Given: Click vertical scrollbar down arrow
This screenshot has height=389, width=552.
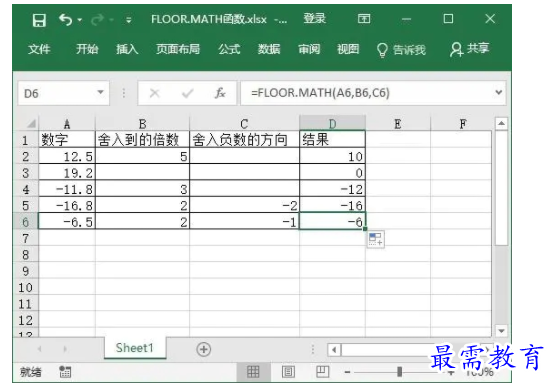Looking at the screenshot, I should 501,330.
